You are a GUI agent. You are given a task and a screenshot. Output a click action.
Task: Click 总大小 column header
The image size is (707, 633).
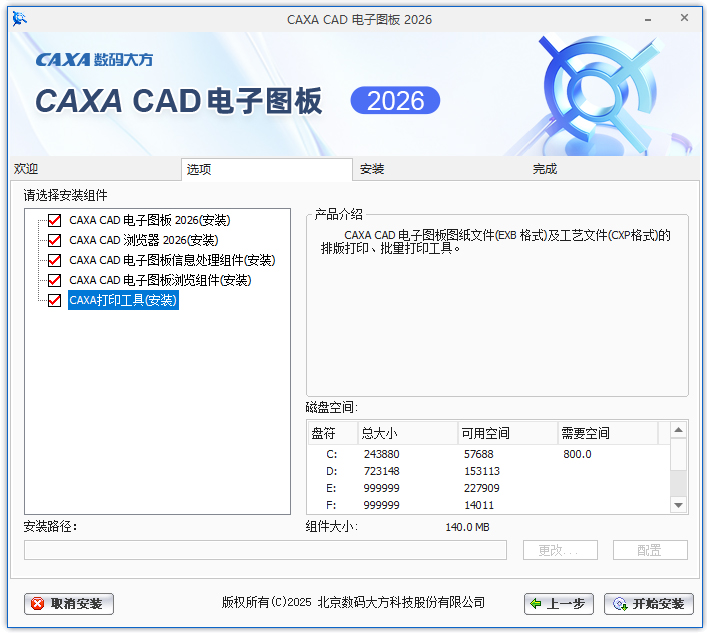tap(408, 433)
